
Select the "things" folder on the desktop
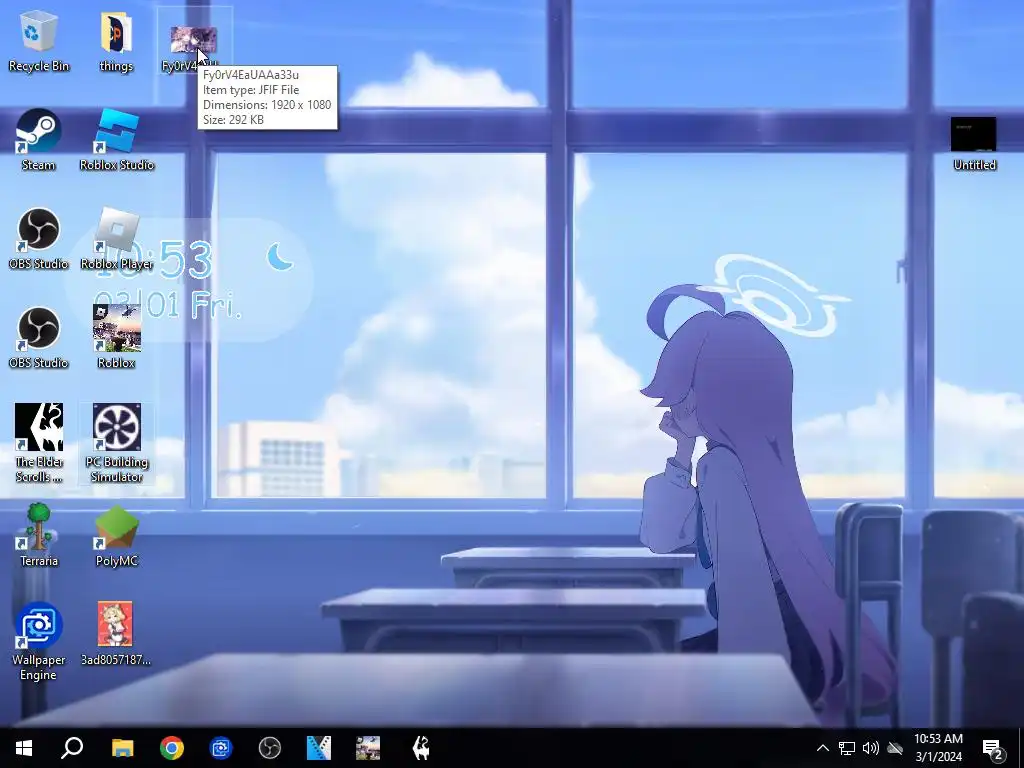click(116, 42)
